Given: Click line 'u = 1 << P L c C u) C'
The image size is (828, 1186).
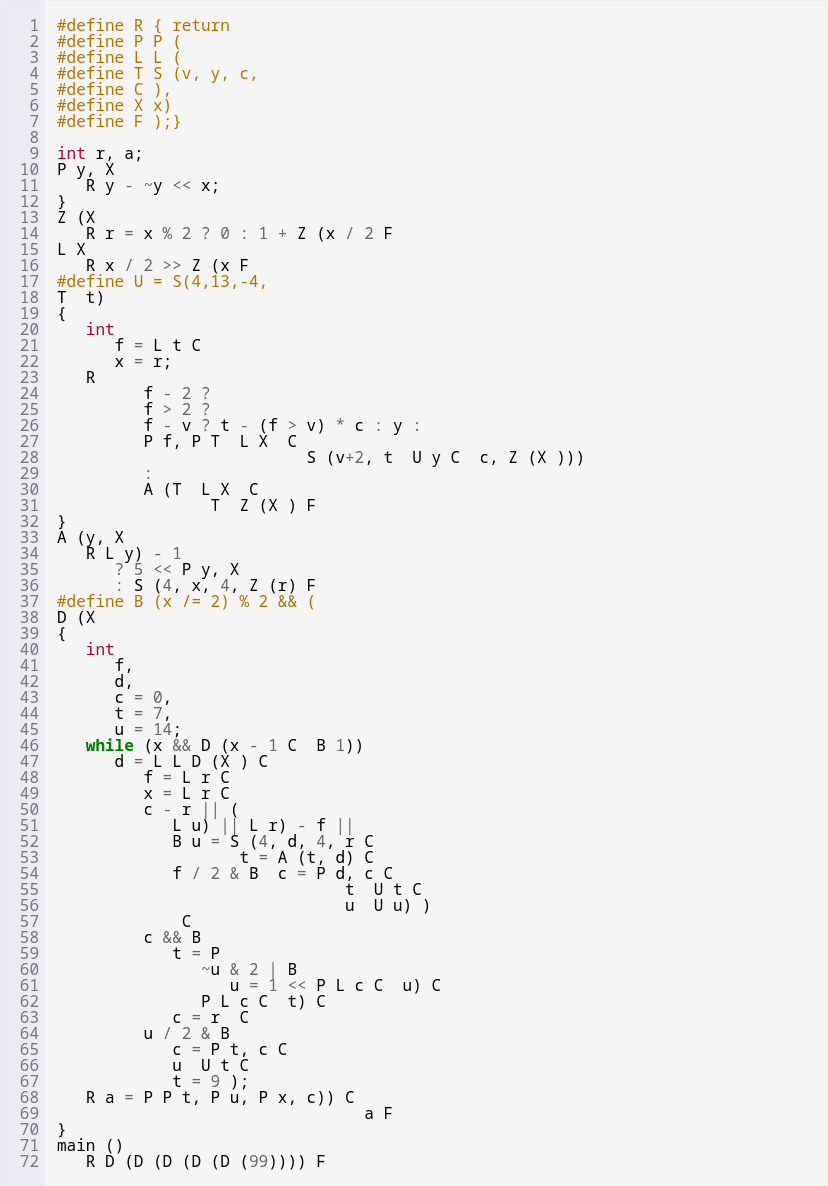Looking at the screenshot, I should [335, 986].
